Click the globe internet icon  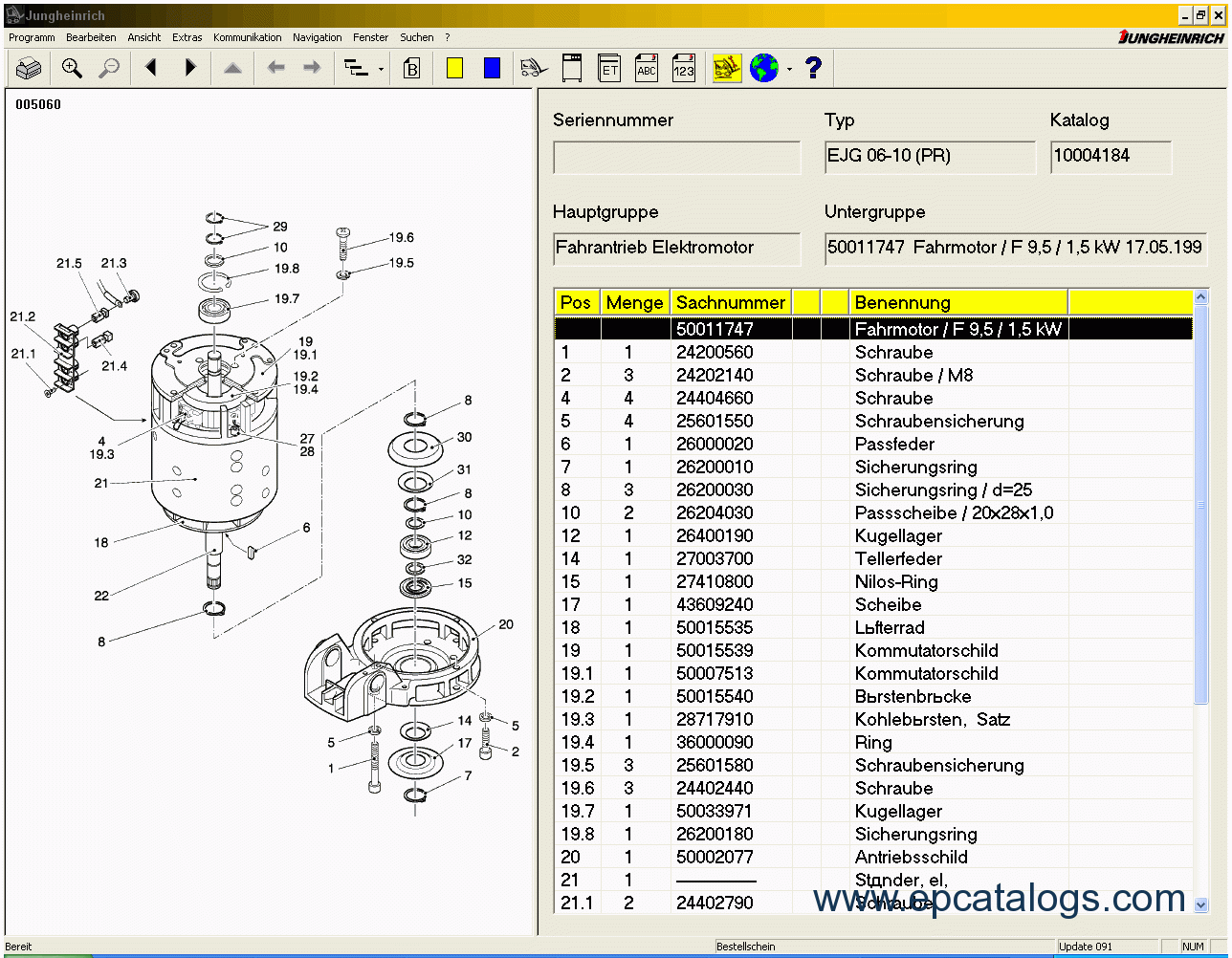pos(762,68)
